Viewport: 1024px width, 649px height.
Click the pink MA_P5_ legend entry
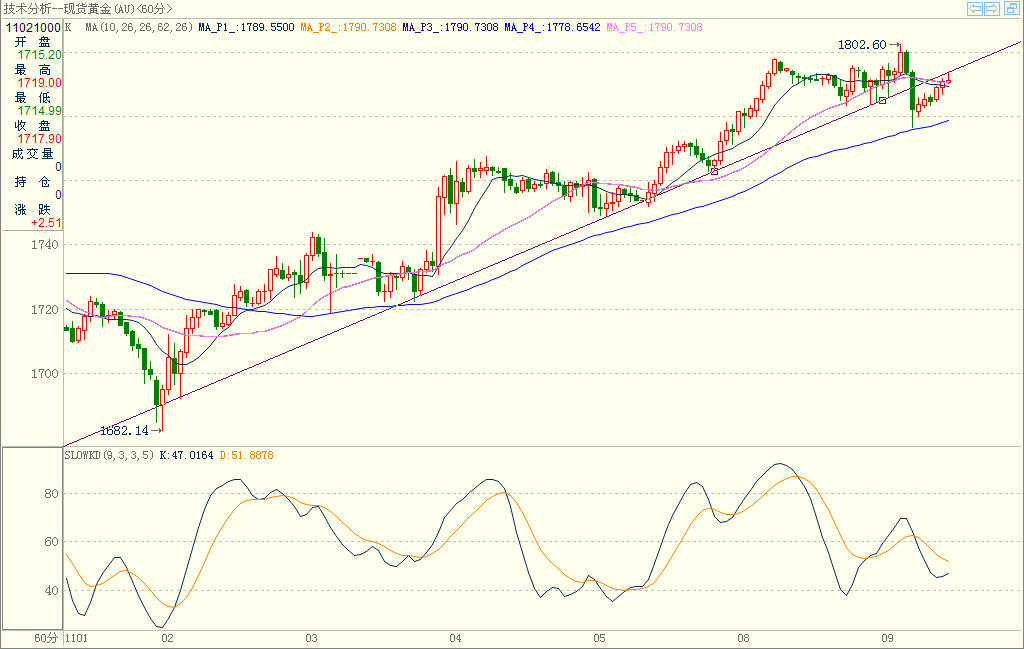point(654,27)
